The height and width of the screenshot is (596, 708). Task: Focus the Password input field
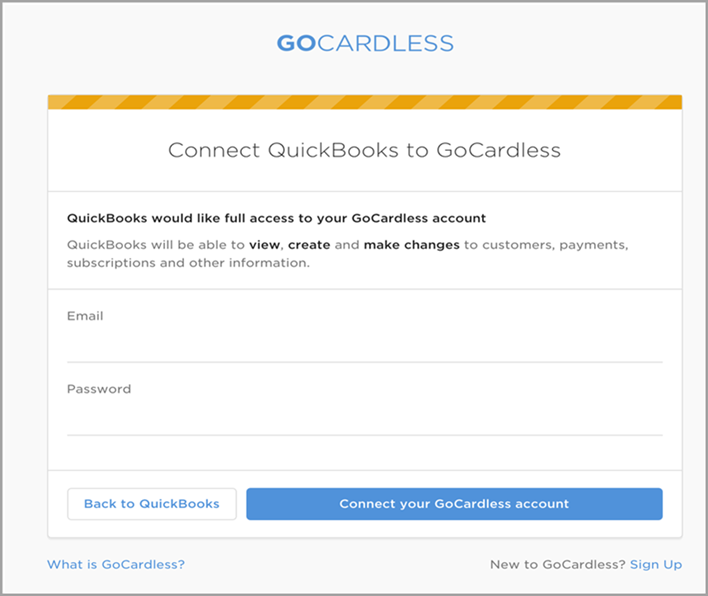coord(365,418)
